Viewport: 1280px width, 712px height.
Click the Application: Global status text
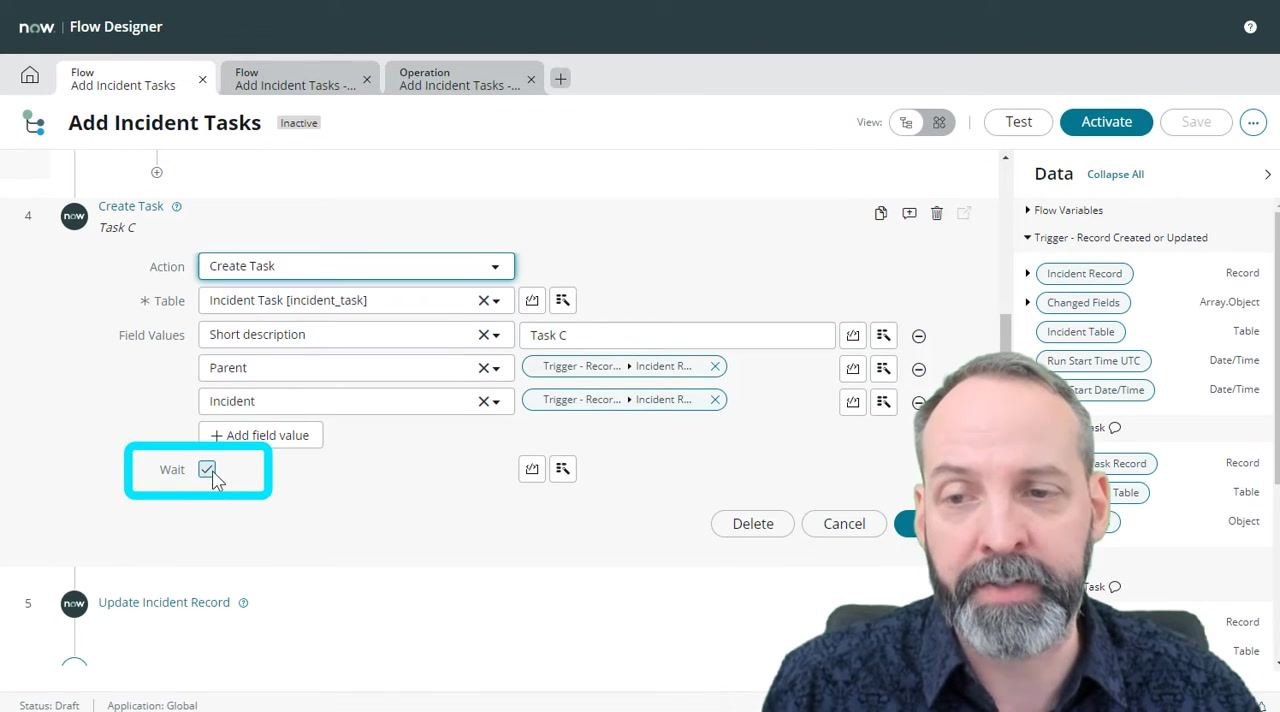(152, 705)
